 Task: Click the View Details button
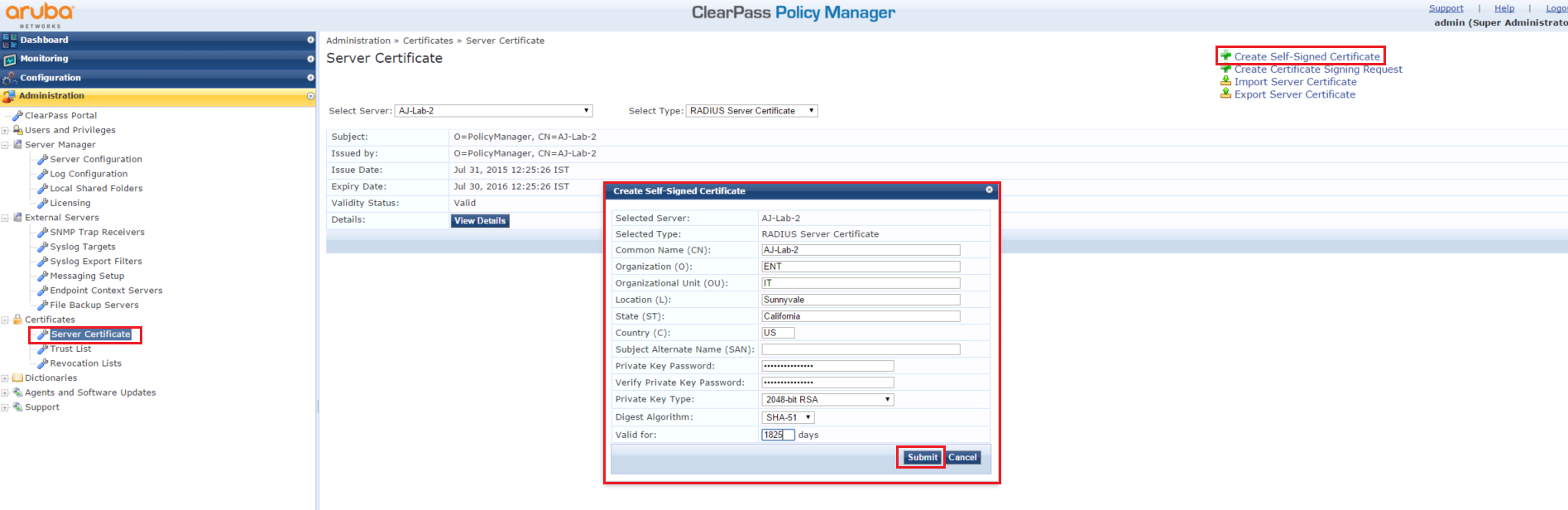(x=480, y=221)
